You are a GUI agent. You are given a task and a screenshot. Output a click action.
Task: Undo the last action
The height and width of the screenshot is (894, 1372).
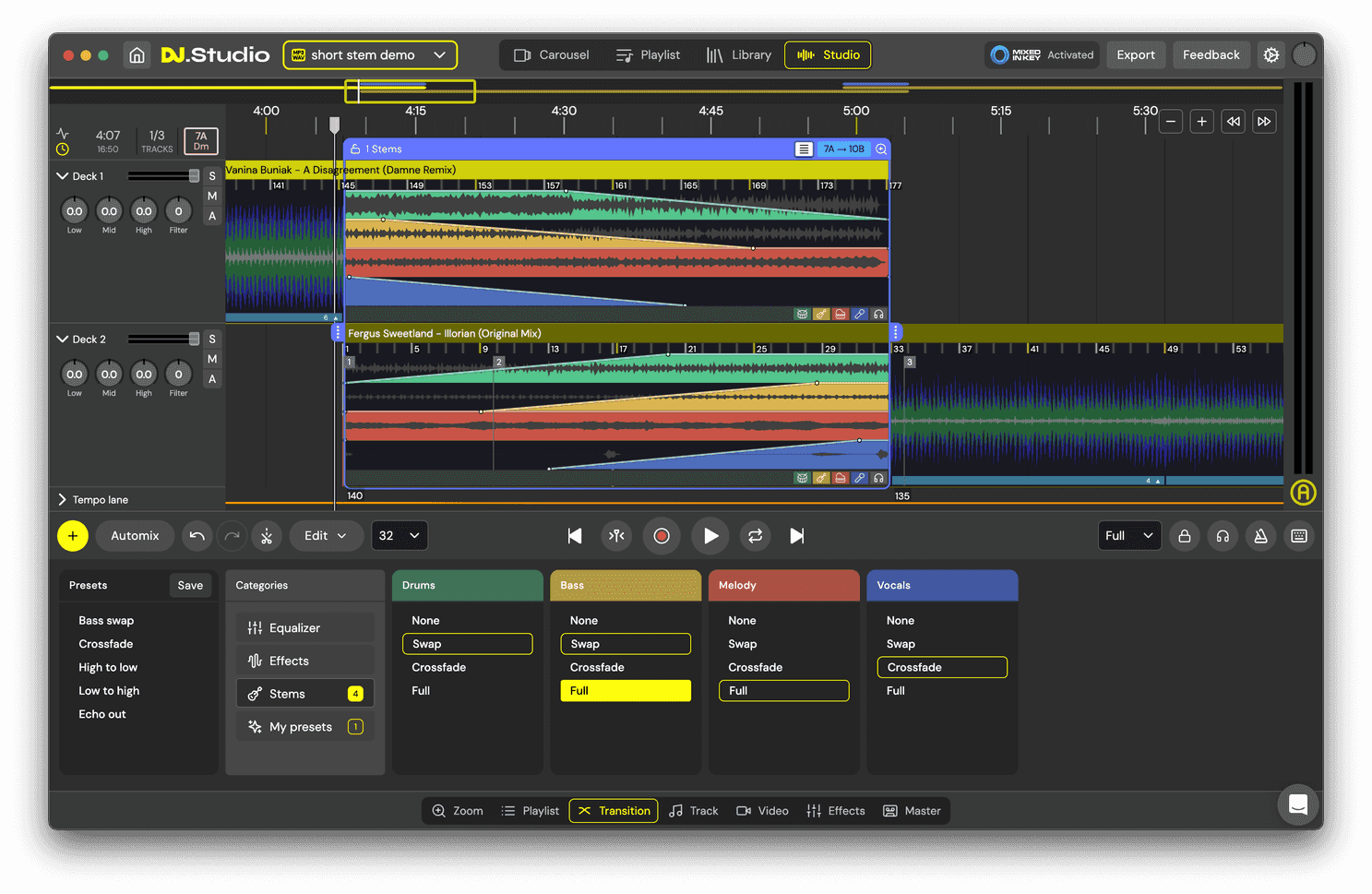pyautogui.click(x=197, y=536)
